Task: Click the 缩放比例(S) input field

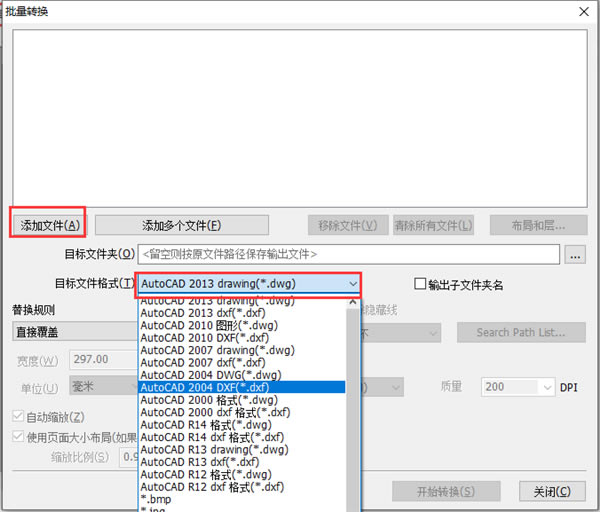Action: (129, 457)
